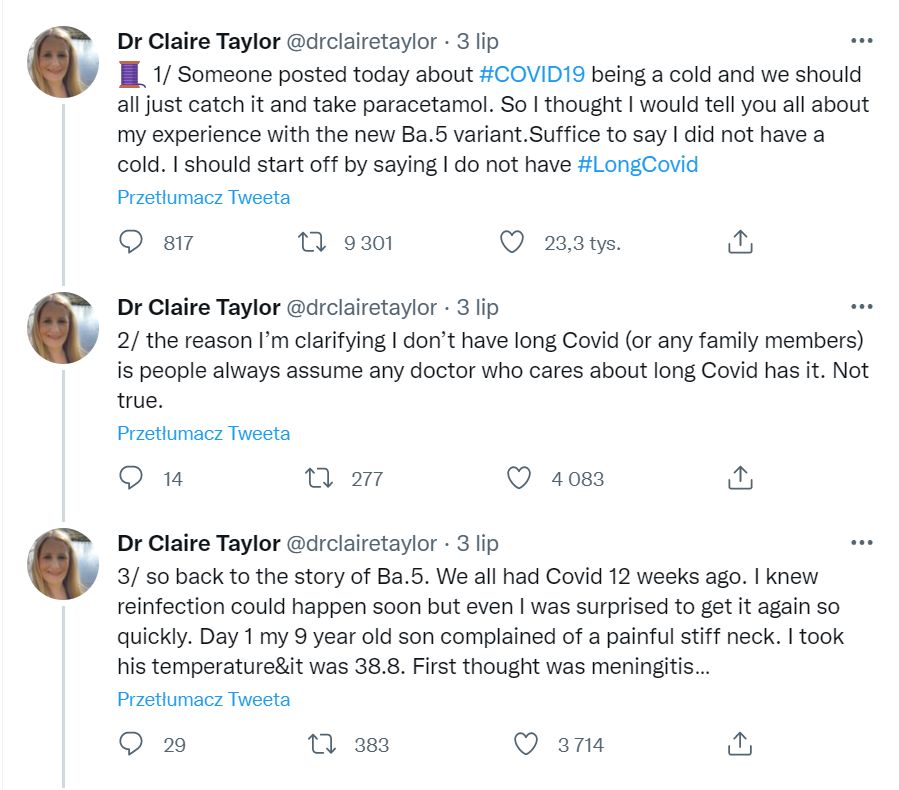Retweet the first tweet with 9 301 retweets

click(313, 242)
